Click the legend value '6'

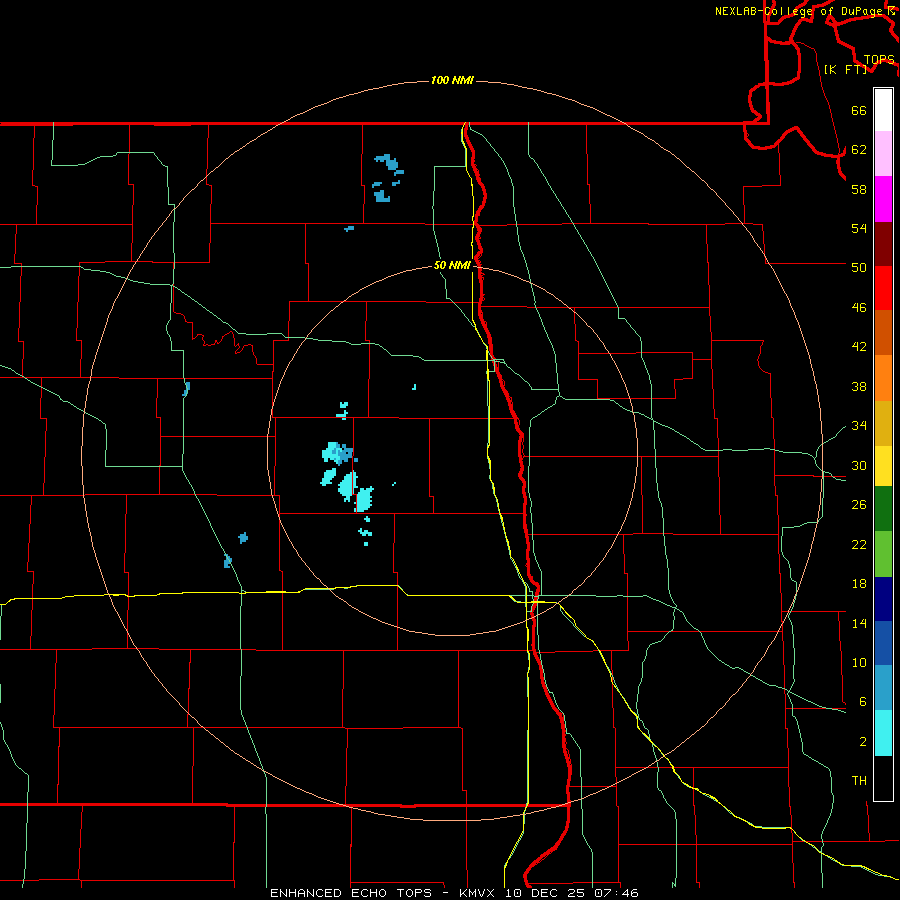pos(863,701)
